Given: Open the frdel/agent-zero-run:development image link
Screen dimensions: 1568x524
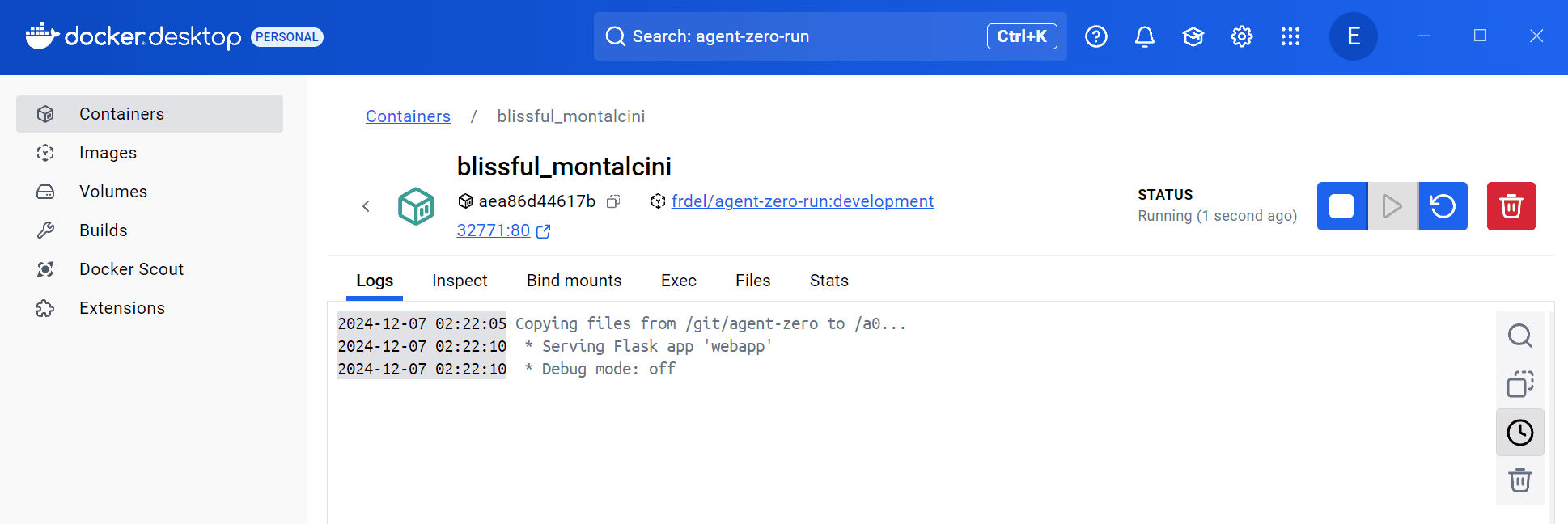Looking at the screenshot, I should pos(802,201).
